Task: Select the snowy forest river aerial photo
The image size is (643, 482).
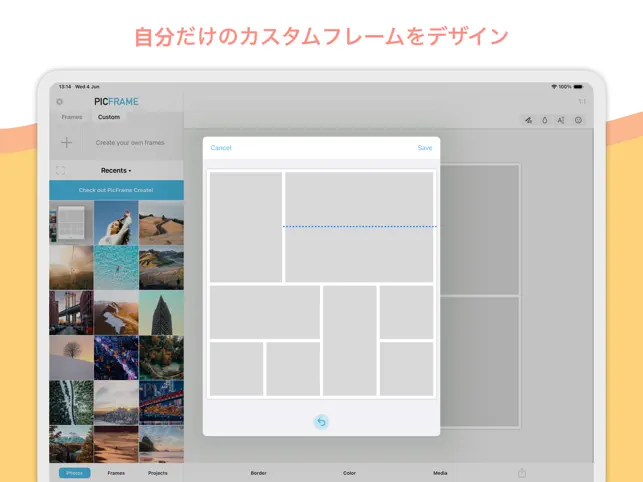Action: click(71, 402)
